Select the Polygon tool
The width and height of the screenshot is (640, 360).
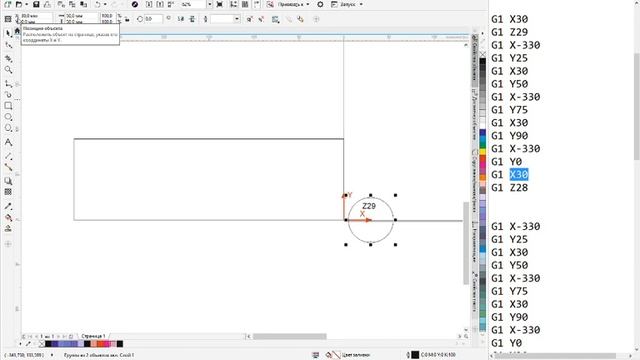[9, 129]
